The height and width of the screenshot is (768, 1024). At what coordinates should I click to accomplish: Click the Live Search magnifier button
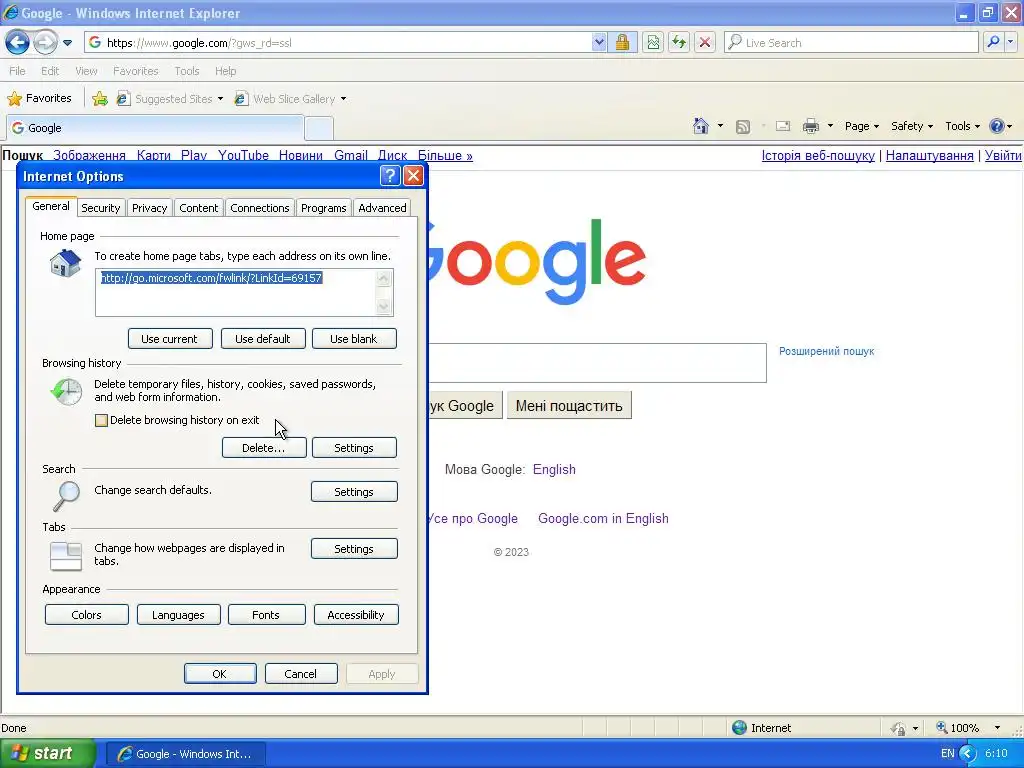pyautogui.click(x=993, y=42)
